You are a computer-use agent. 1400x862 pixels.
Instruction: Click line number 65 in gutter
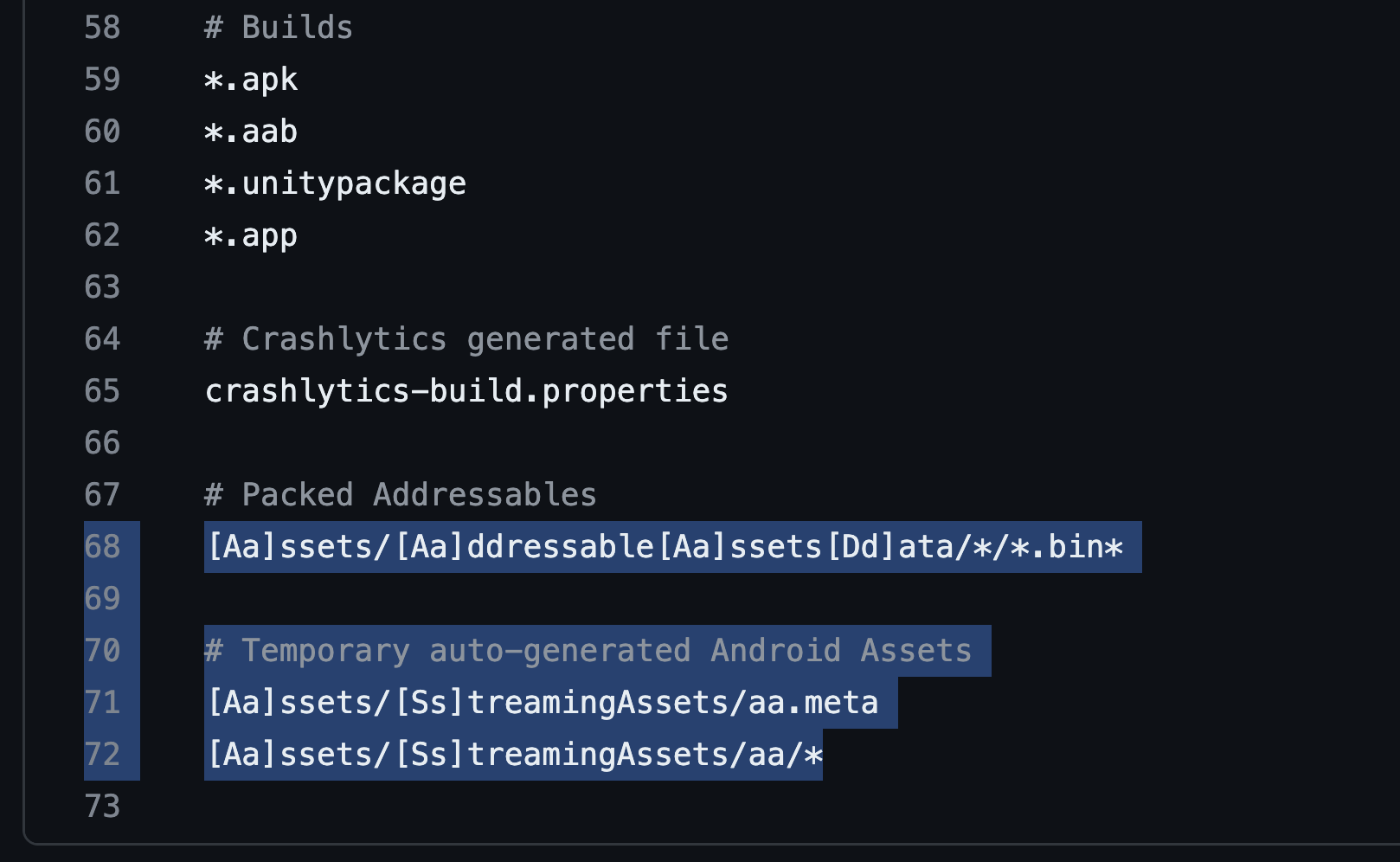click(102, 391)
